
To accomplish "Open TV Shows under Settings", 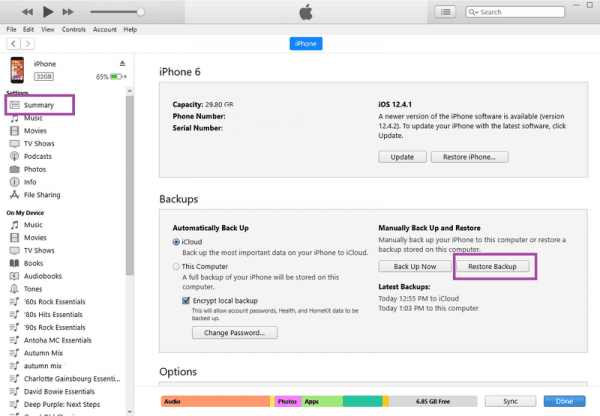I will (39, 144).
